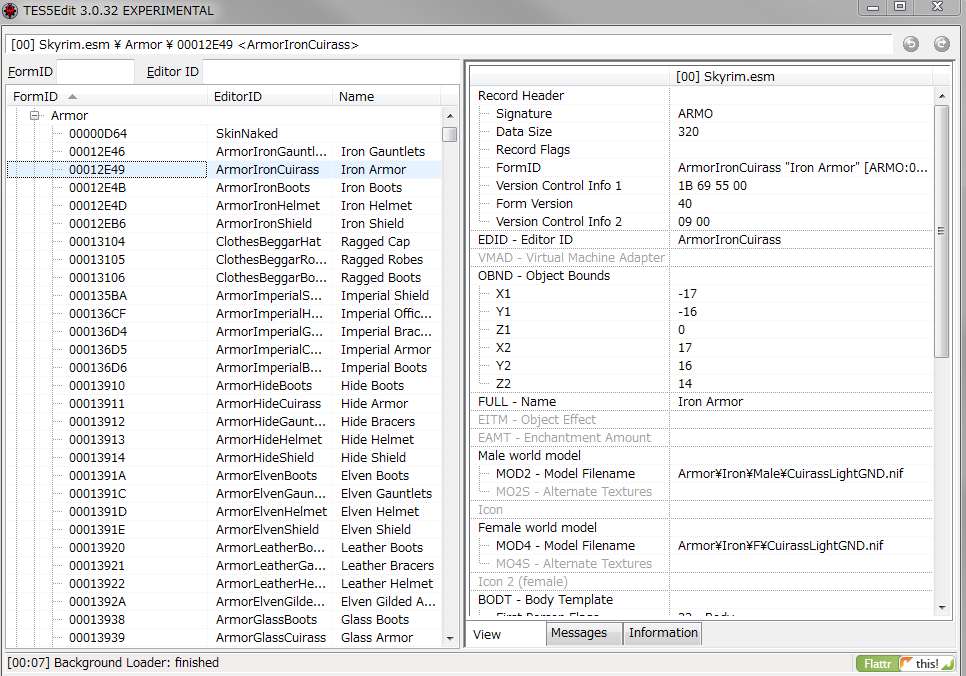Click the record tree scrollbar thumb
The height and width of the screenshot is (676, 966).
click(450, 134)
